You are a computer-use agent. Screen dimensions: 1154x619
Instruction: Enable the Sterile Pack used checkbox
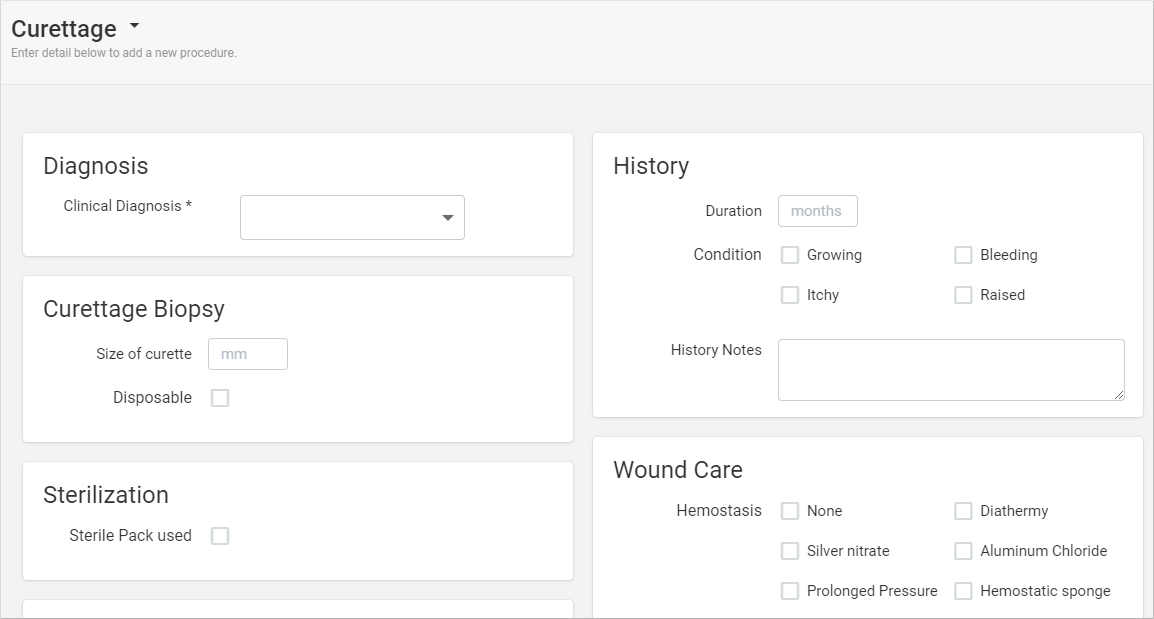pyautogui.click(x=220, y=536)
